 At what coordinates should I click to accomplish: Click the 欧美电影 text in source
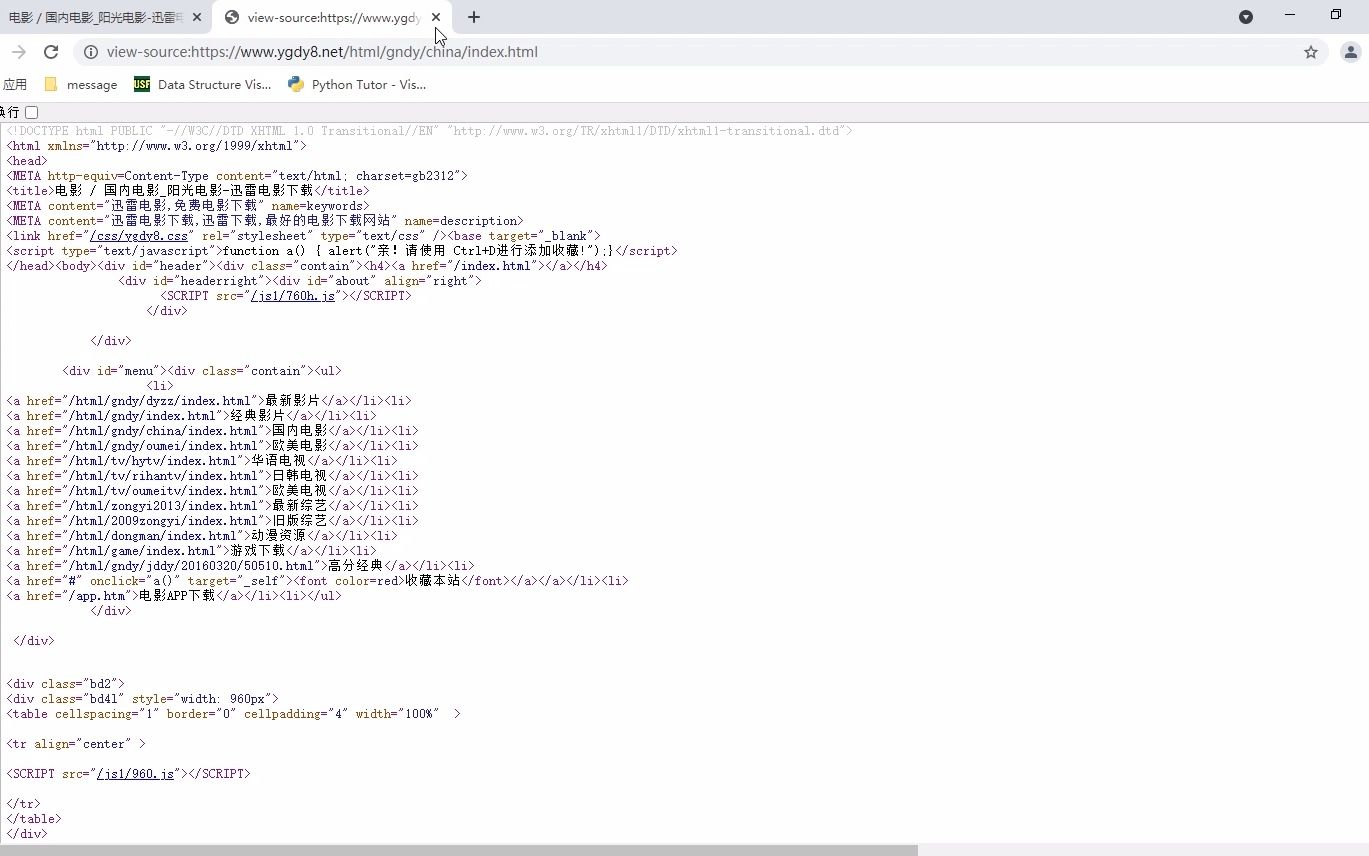[x=299, y=446]
